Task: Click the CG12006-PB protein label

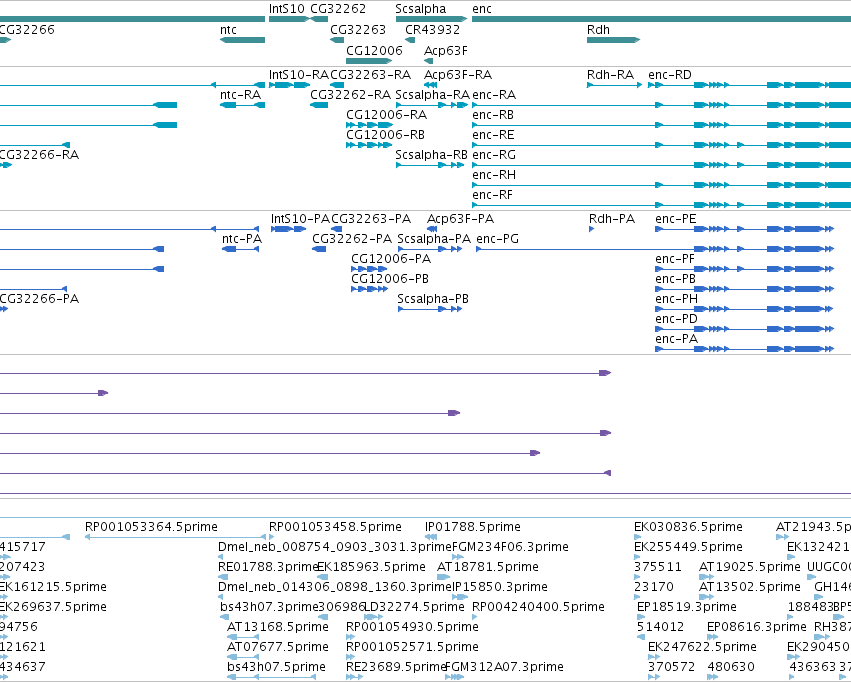Action: 390,279
